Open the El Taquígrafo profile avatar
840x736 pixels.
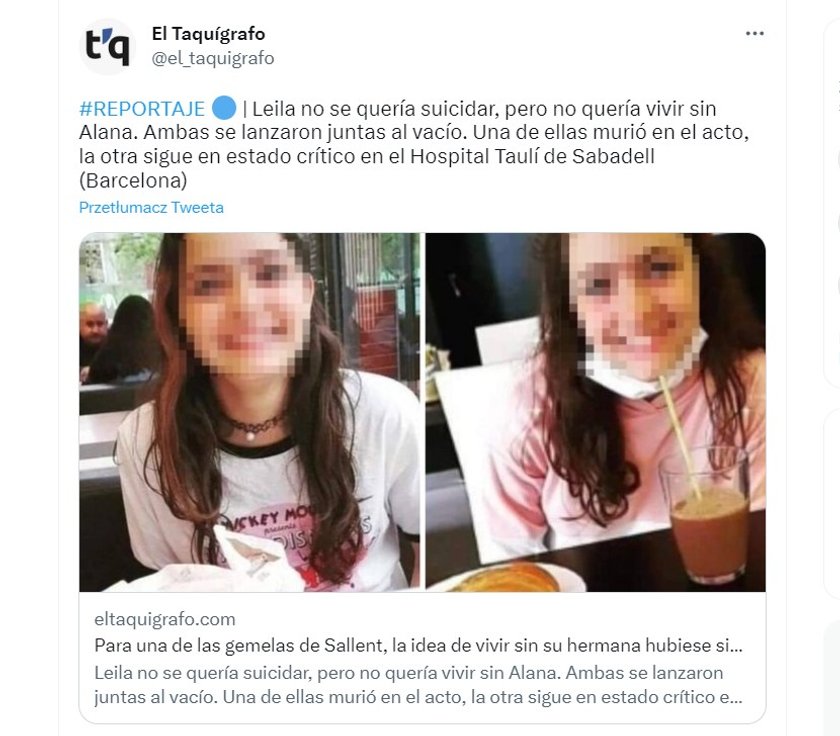pos(107,47)
